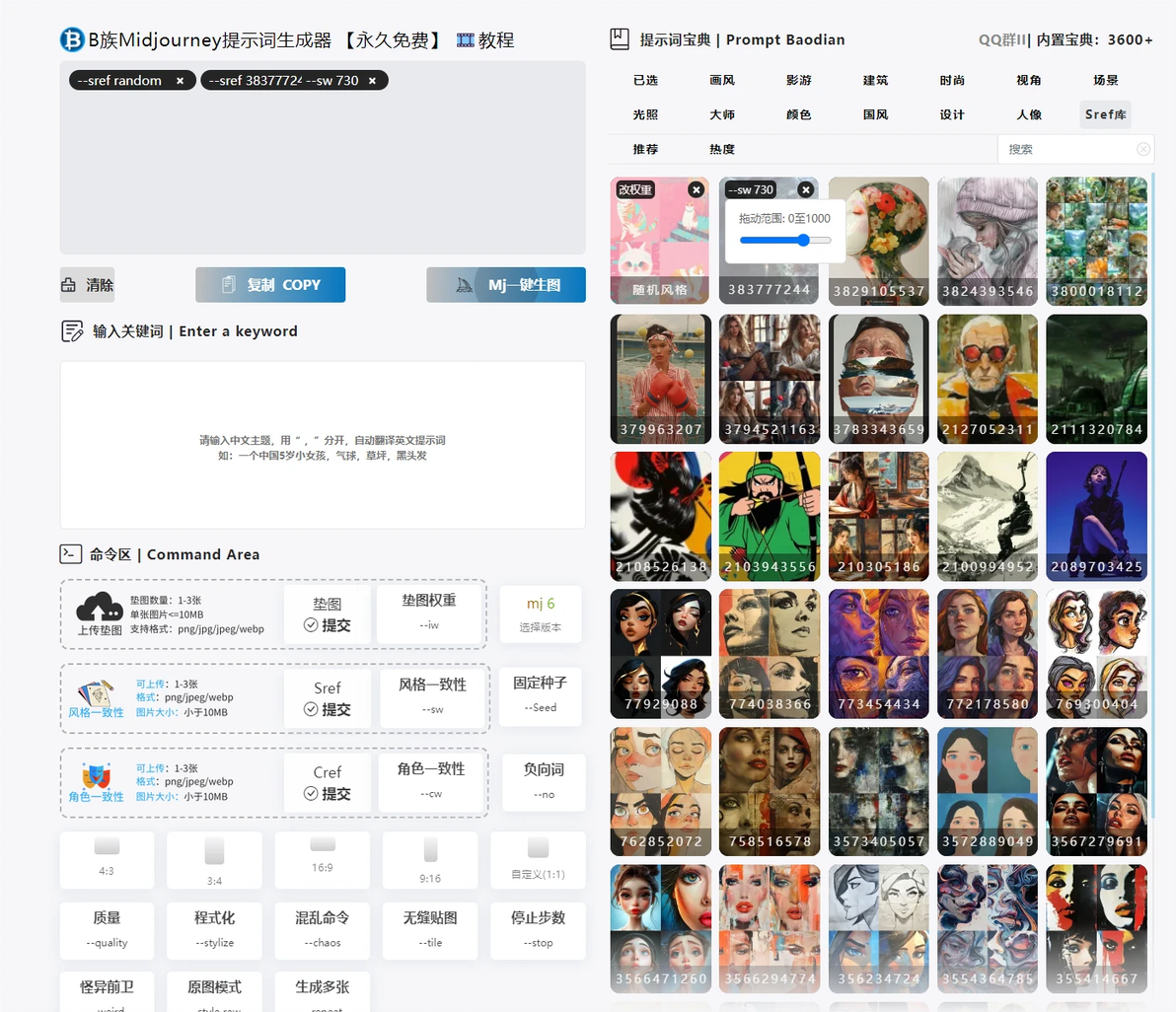Open the mj 6 version selector
This screenshot has width=1176, height=1012.
[x=541, y=614]
